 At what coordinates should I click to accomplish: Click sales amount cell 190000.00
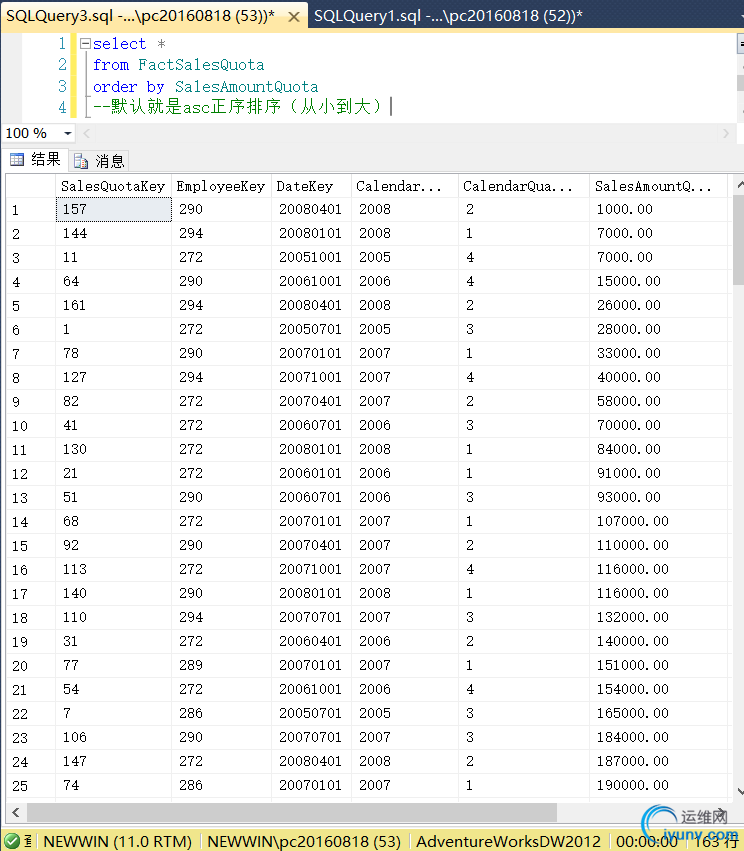click(x=658, y=785)
